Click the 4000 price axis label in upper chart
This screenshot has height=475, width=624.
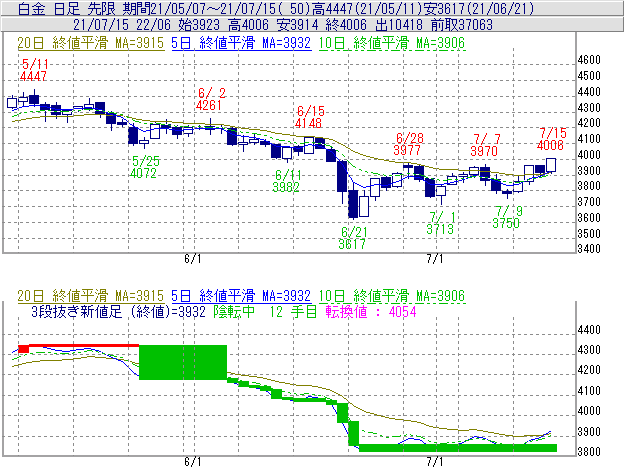[589, 154]
